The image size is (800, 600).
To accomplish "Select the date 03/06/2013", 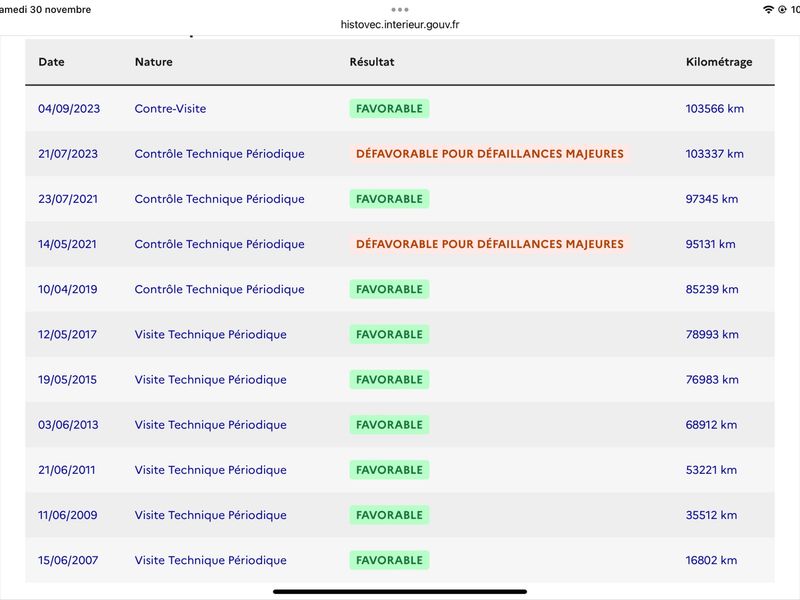I will click(68, 424).
